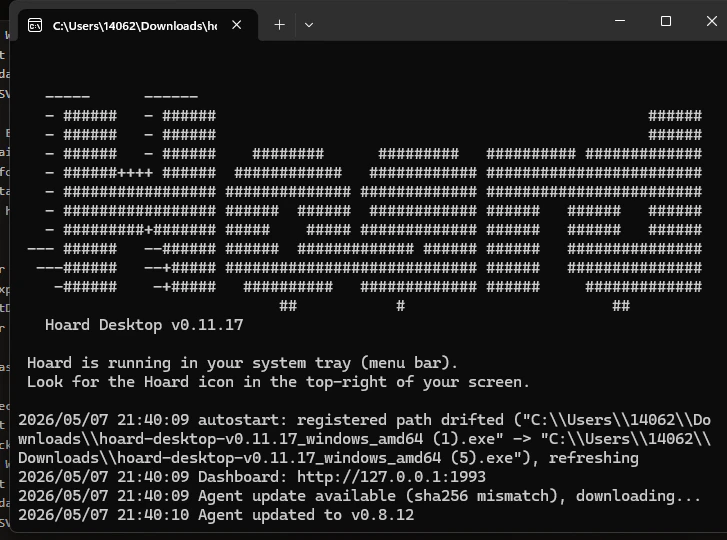Click the 'autostart: registered path drifted' log entry
Viewport: 727px width, 540px height.
[364, 438]
